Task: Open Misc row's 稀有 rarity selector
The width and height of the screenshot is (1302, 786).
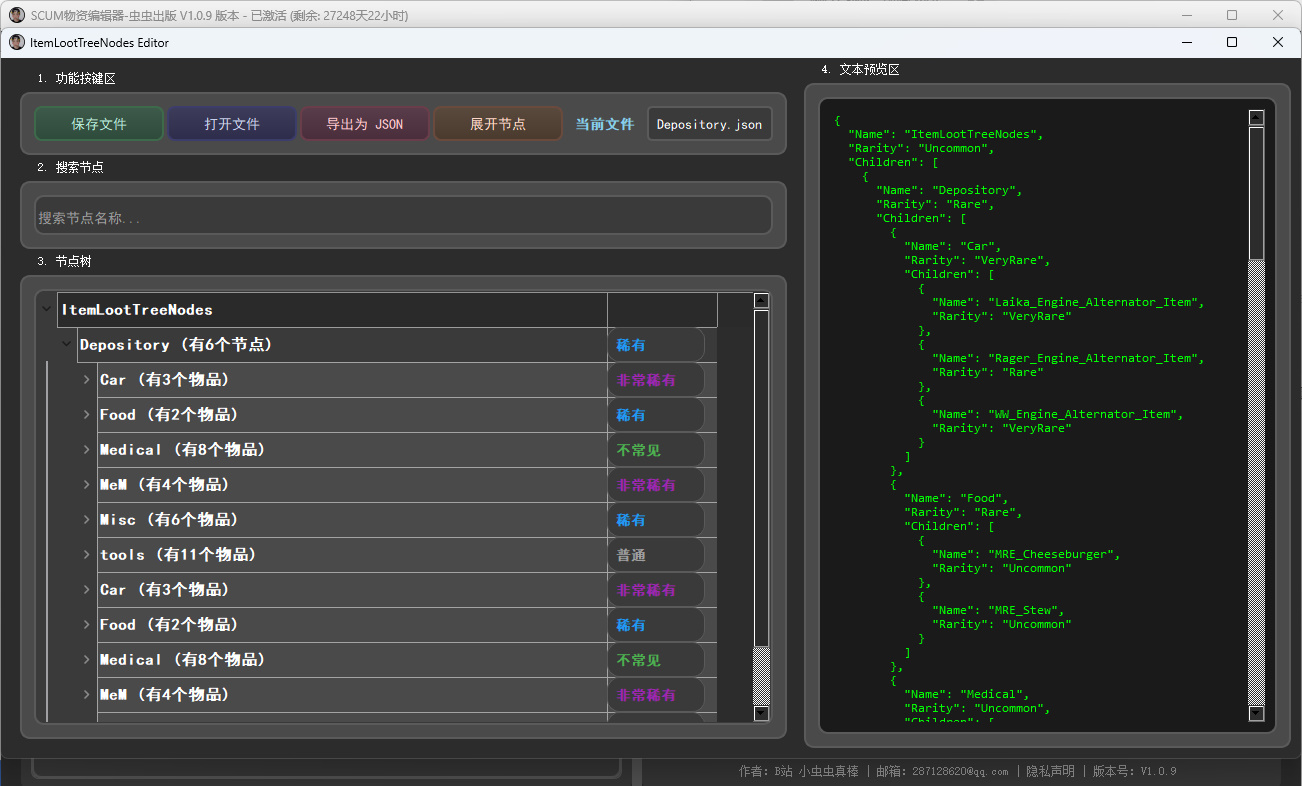Action: coord(656,520)
